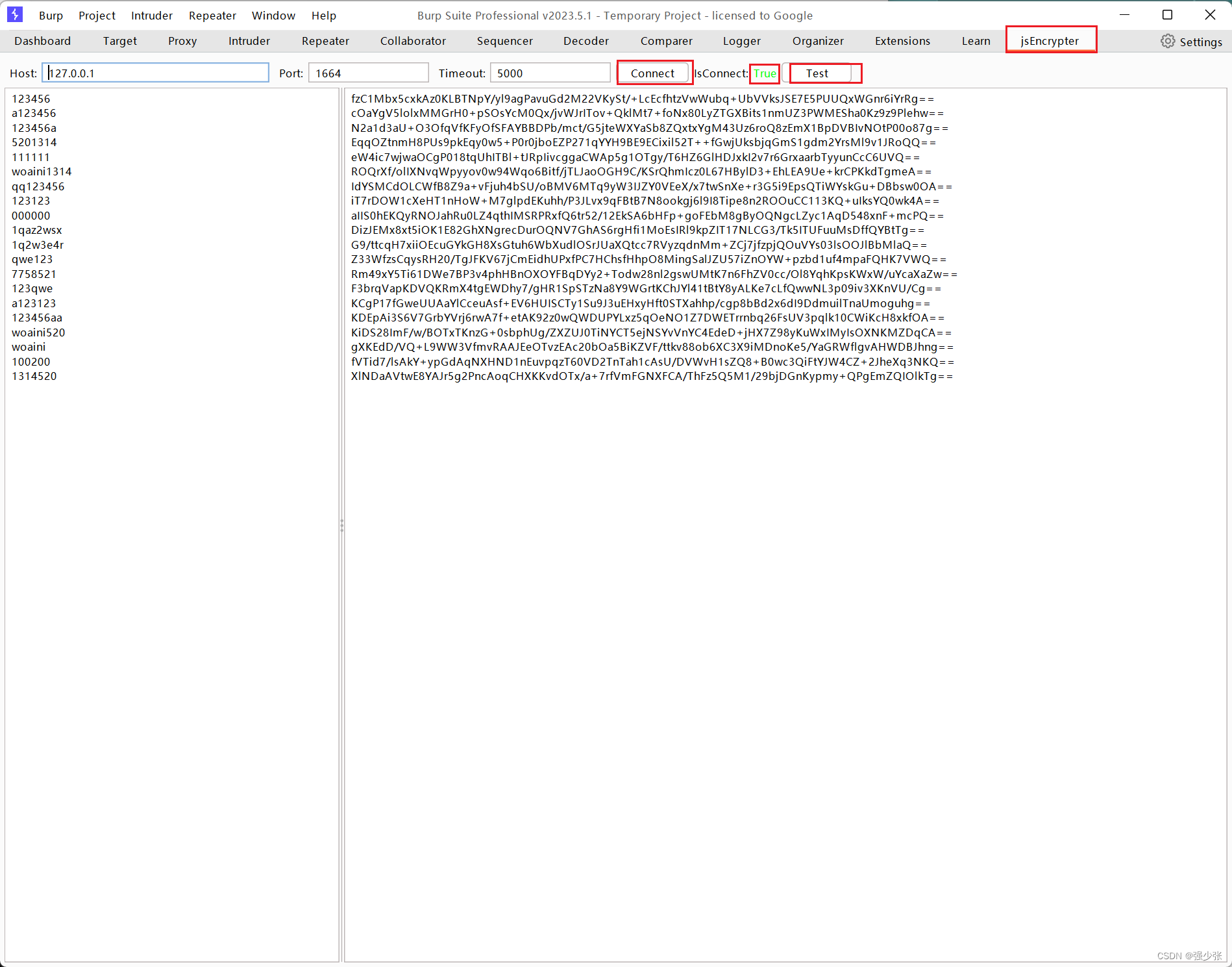The height and width of the screenshot is (967, 1232).
Task: Click the Connect button
Action: (652, 73)
